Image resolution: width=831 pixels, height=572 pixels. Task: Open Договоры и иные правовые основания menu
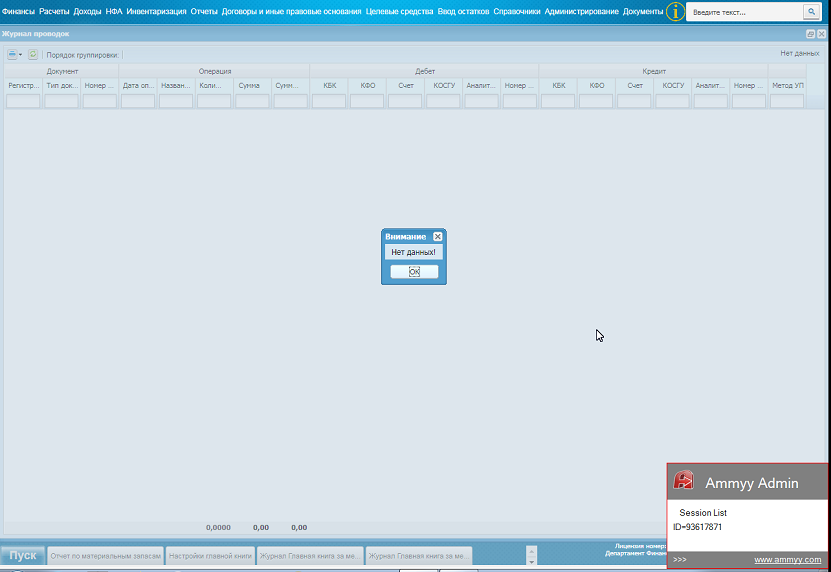pyautogui.click(x=291, y=11)
